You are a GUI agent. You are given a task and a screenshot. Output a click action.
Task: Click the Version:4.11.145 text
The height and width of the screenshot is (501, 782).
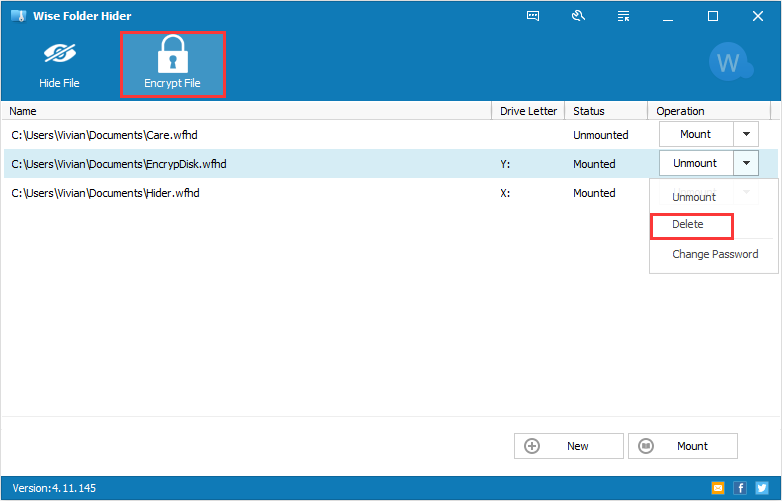click(54, 488)
